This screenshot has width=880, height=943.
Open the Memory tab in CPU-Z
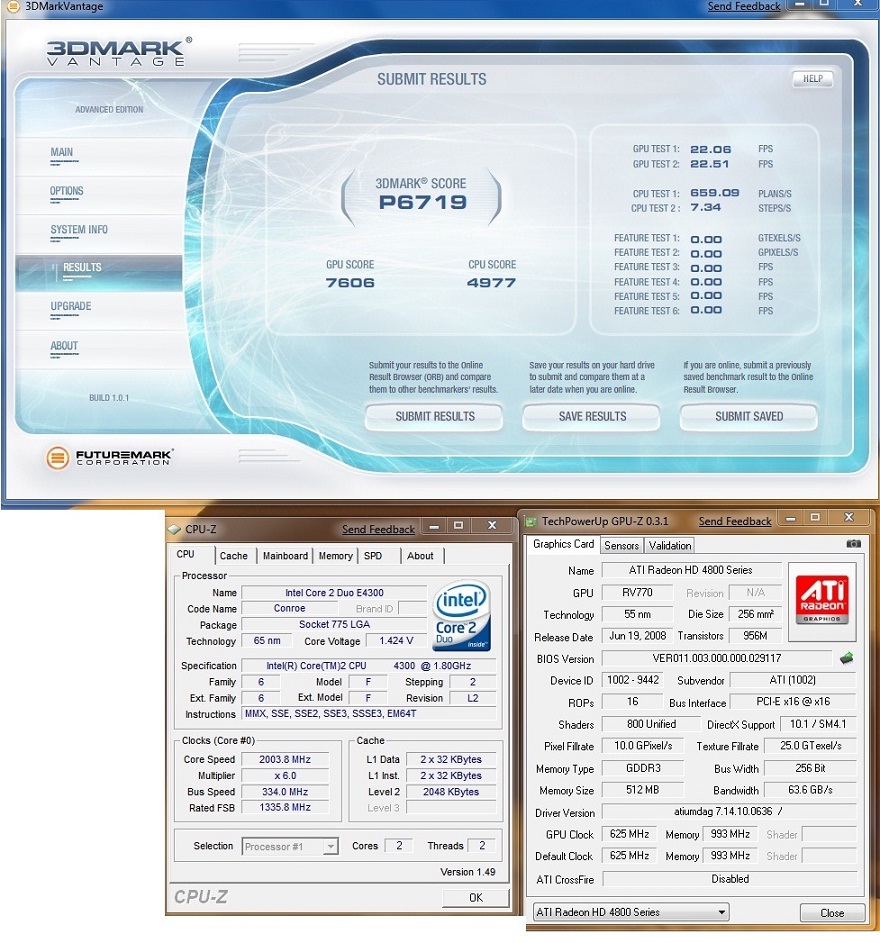[x=335, y=556]
